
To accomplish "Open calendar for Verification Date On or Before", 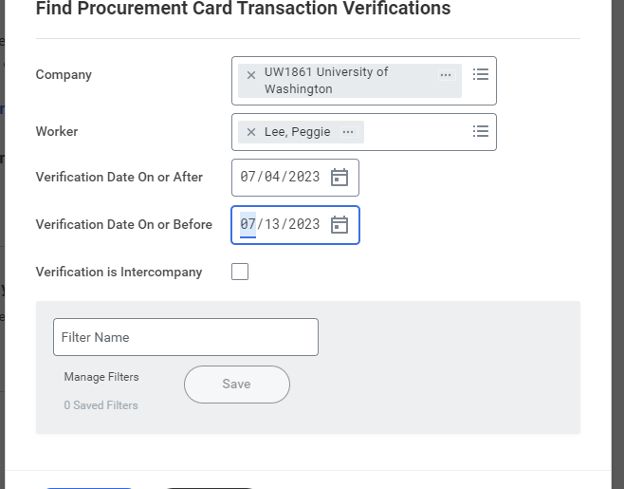I will click(x=339, y=225).
